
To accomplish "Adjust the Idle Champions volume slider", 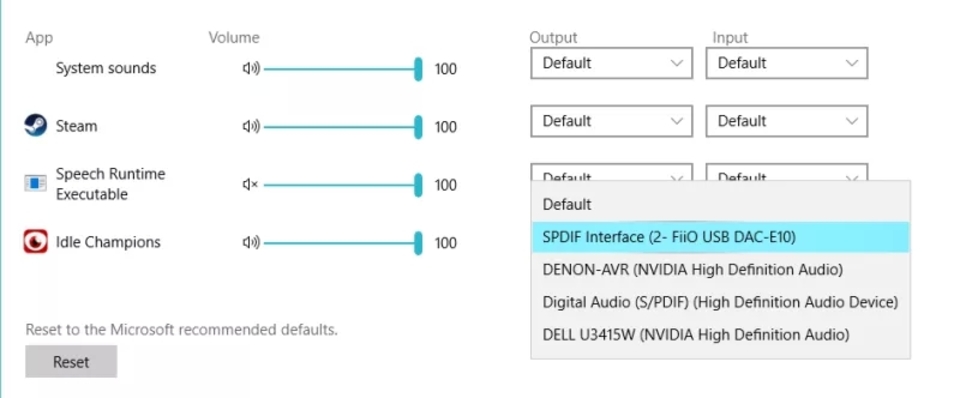I will click(343, 243).
